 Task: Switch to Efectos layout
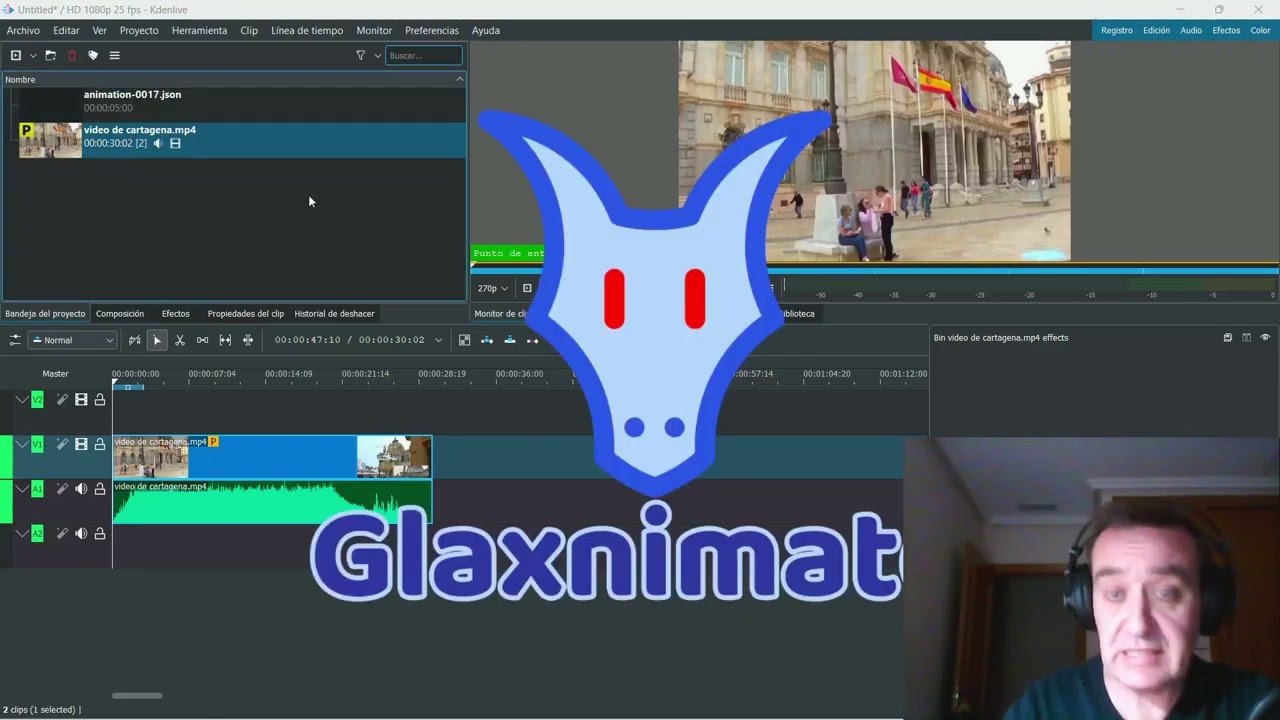(1226, 30)
